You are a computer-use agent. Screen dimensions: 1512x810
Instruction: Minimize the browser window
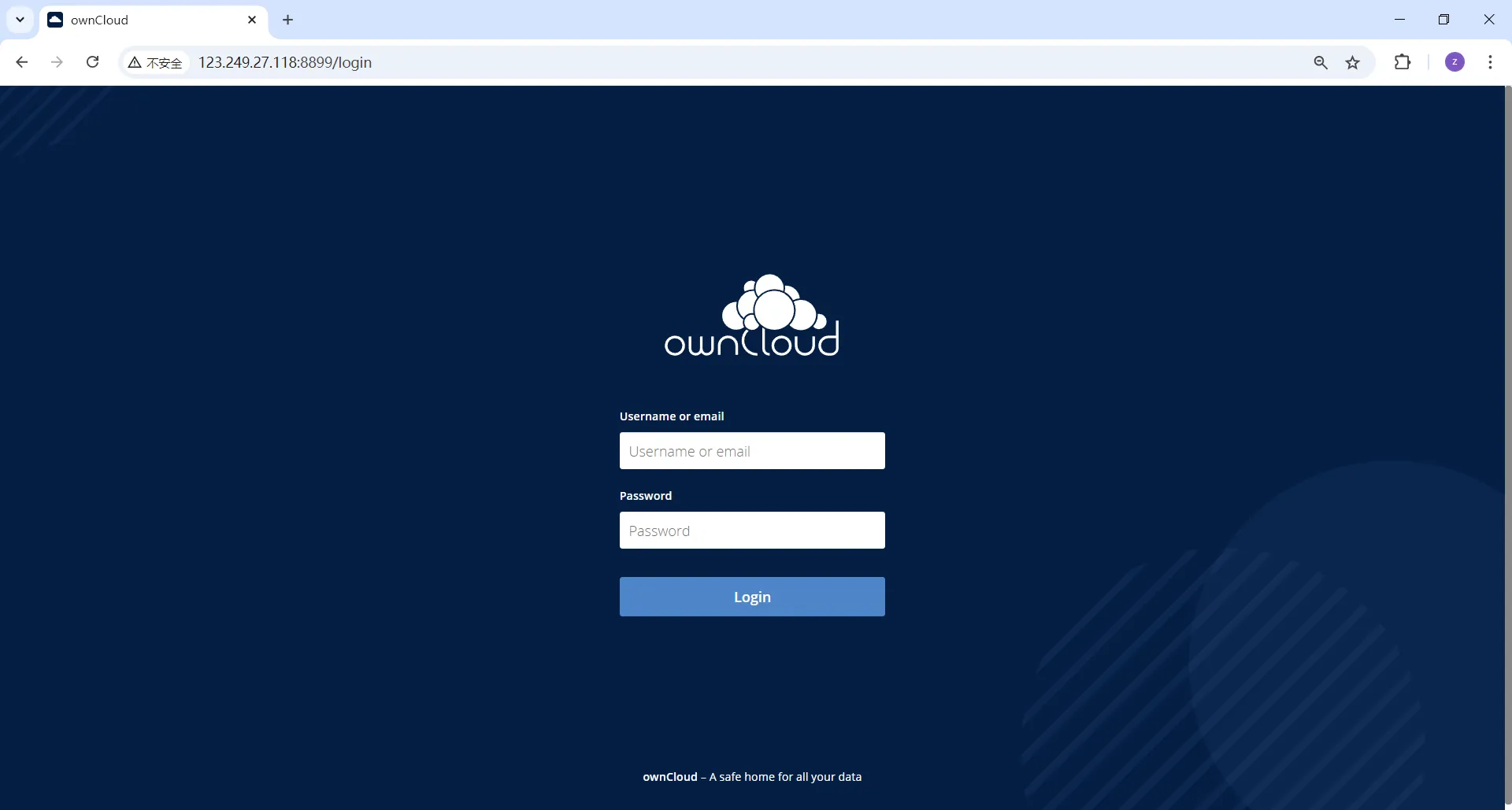(x=1399, y=20)
